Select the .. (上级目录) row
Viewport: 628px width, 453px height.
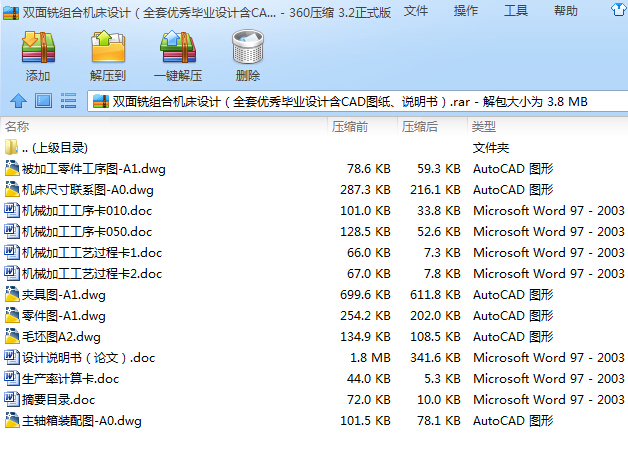click(x=314, y=147)
